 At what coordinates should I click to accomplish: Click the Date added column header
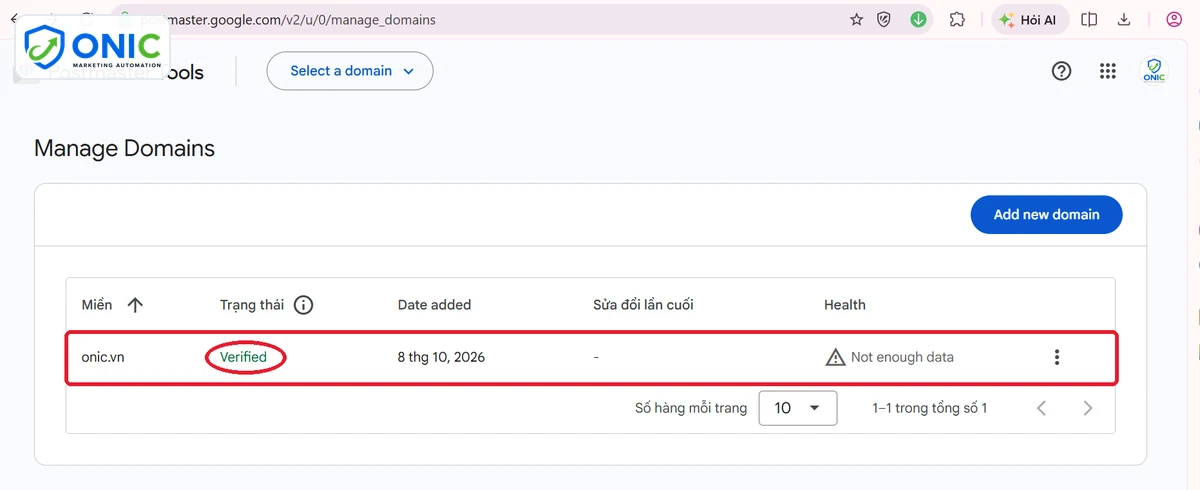pos(434,305)
